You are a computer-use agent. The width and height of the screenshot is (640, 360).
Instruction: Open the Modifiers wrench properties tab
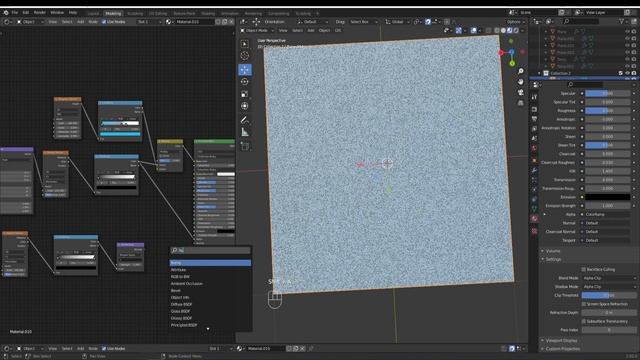click(x=534, y=170)
